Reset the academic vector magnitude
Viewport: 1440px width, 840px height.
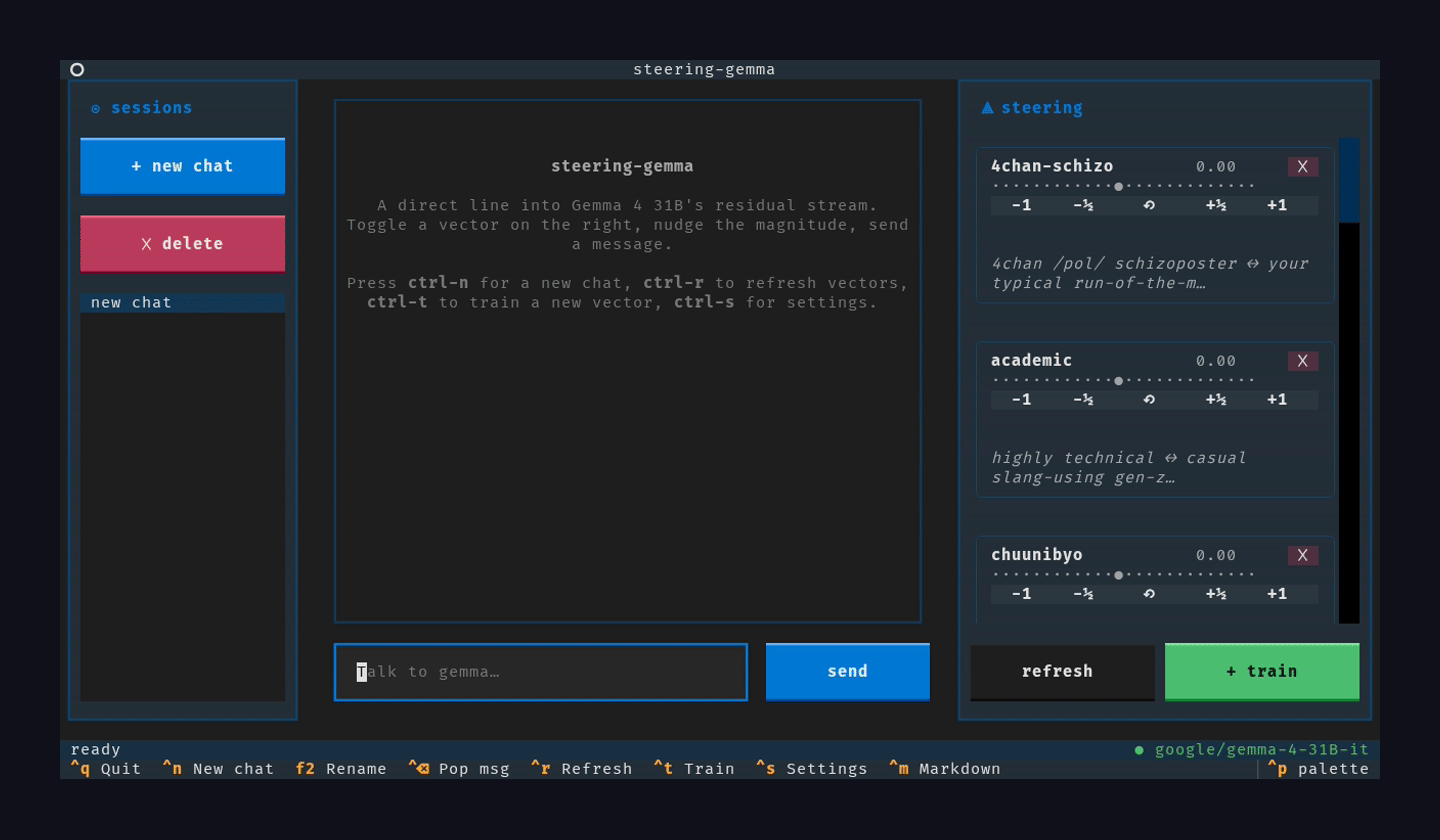1149,399
